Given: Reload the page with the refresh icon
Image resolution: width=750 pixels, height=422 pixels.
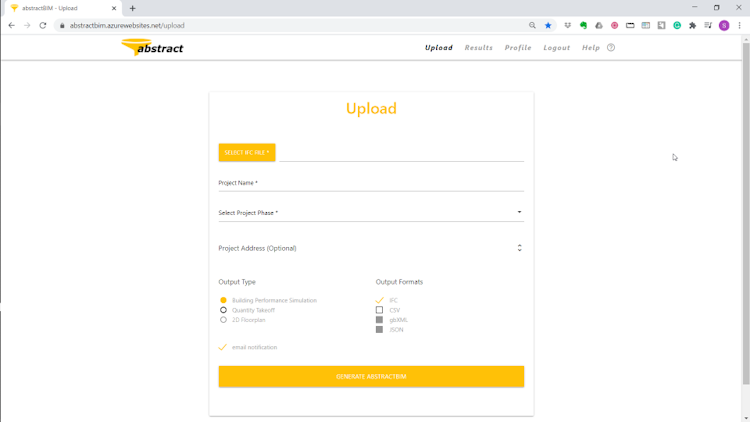Looking at the screenshot, I should coord(43,25).
